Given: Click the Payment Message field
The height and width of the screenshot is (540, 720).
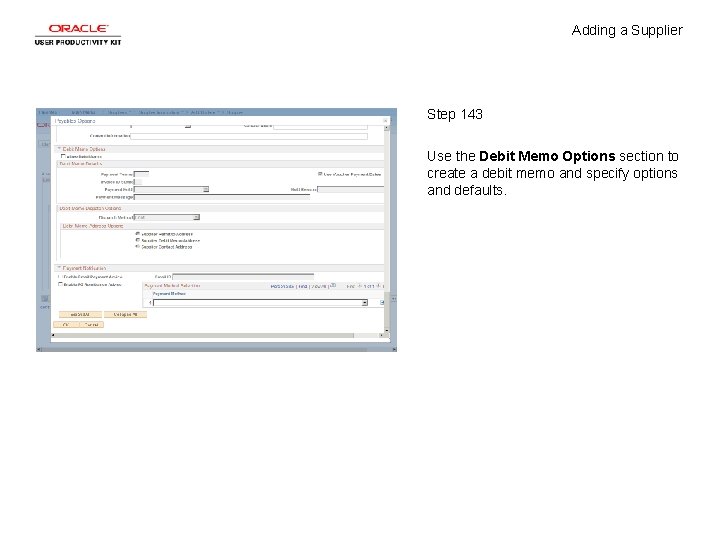Looking at the screenshot, I should [222, 197].
